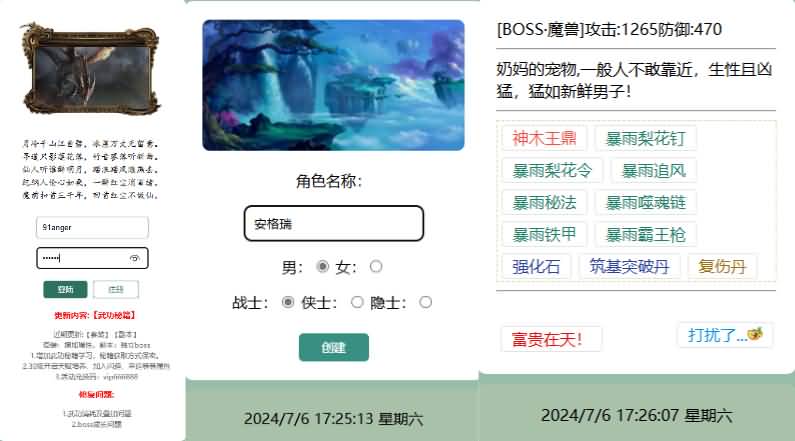Click the green login button
Viewport: 795px width, 441px height.
65,289
